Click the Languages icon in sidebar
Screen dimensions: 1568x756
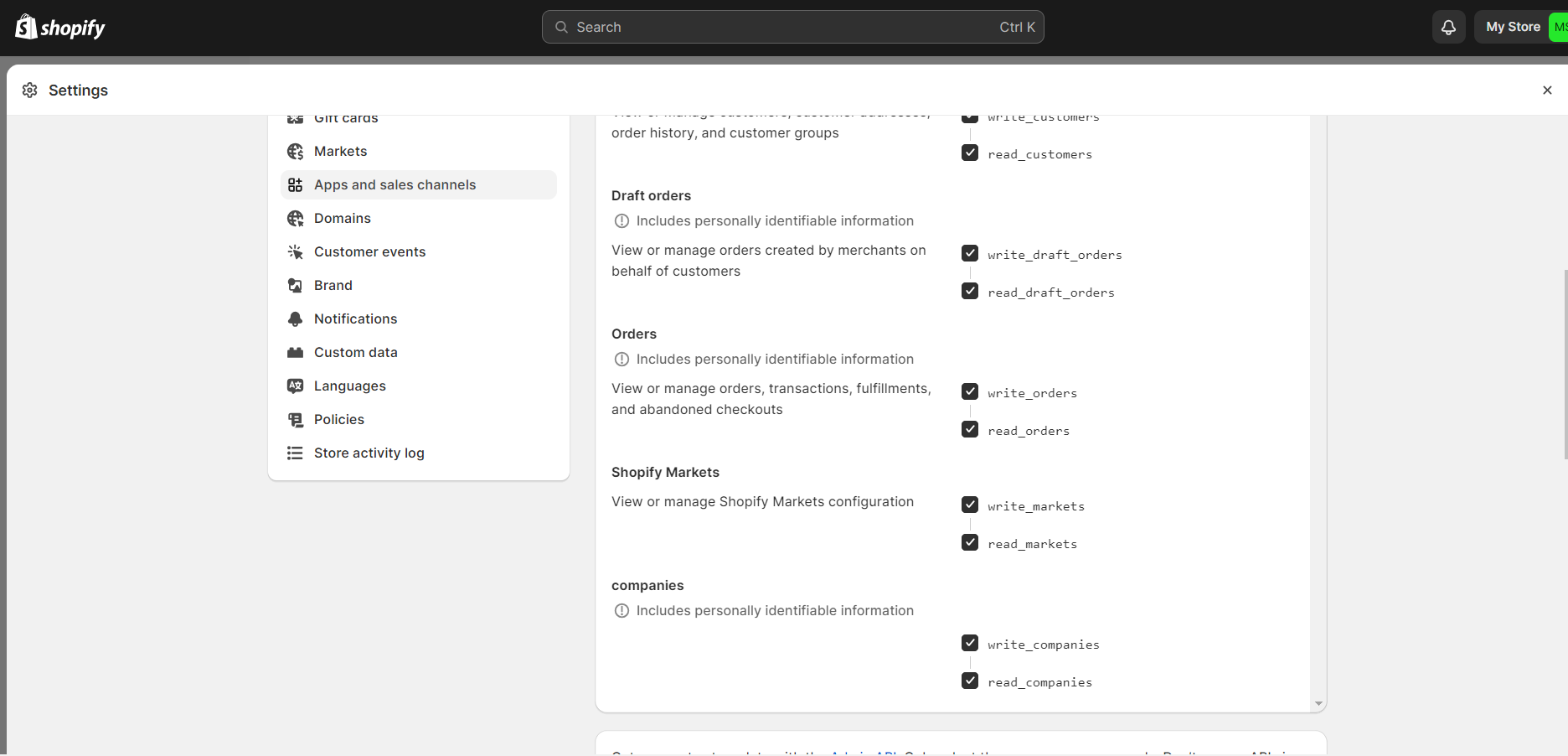[295, 386]
